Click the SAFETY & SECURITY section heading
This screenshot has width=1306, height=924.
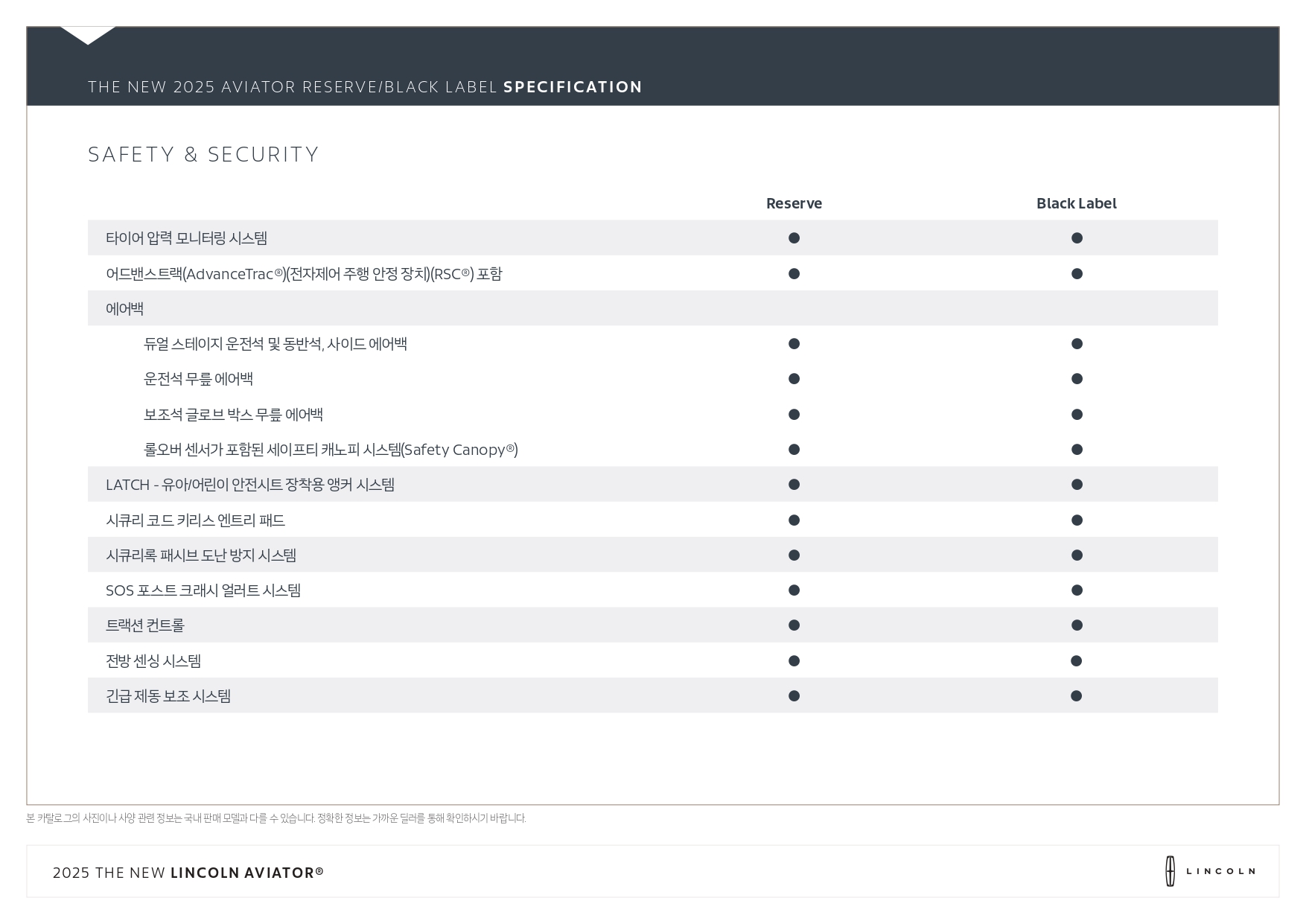pyautogui.click(x=203, y=154)
